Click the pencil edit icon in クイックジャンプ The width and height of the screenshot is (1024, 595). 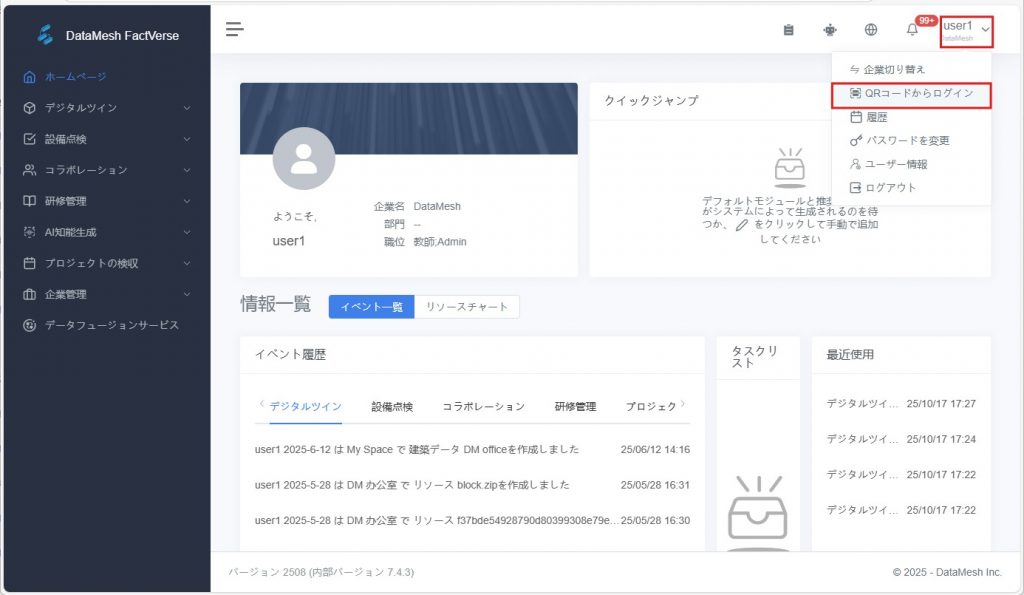point(741,226)
